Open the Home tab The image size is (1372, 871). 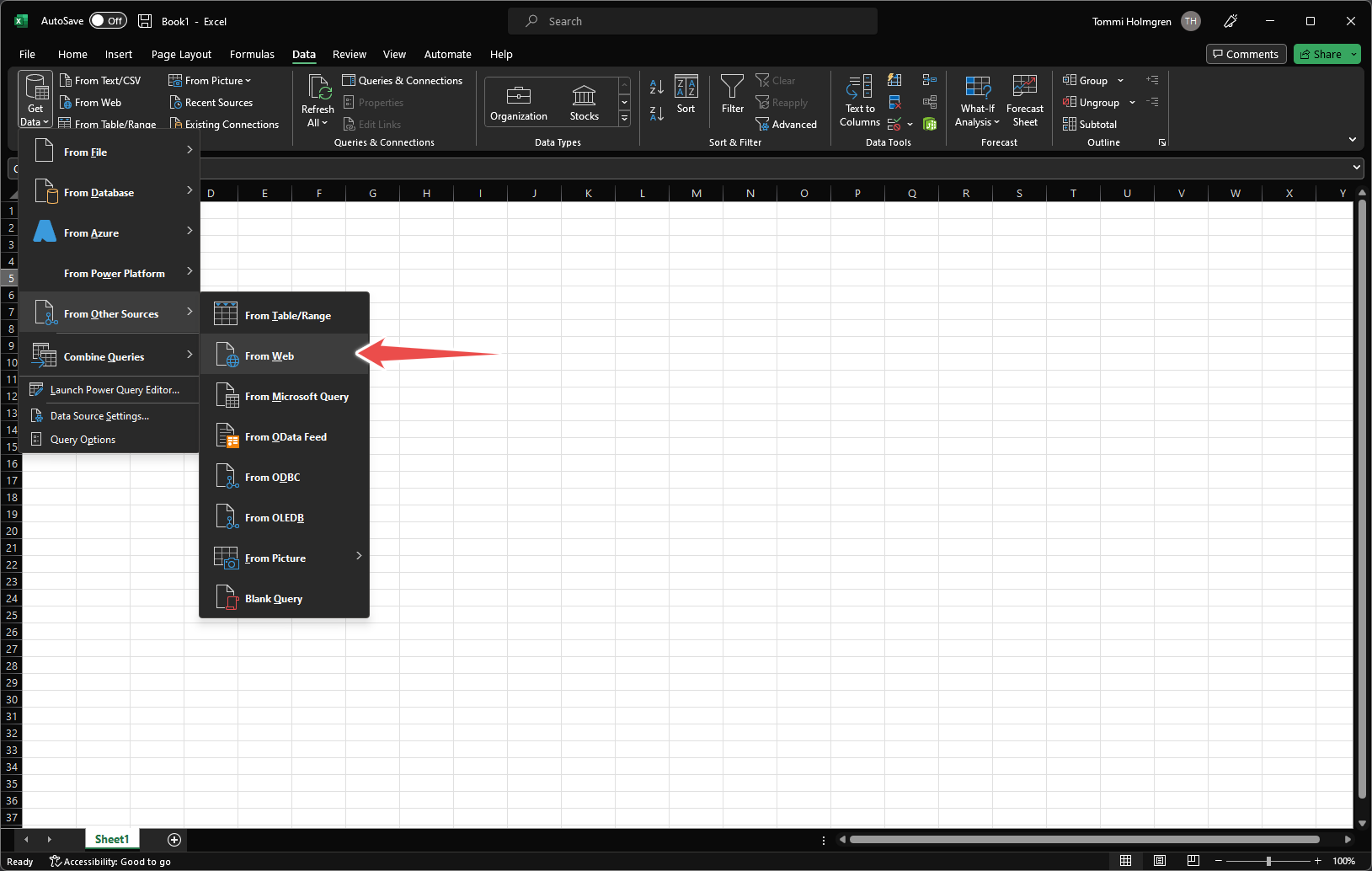(x=72, y=54)
